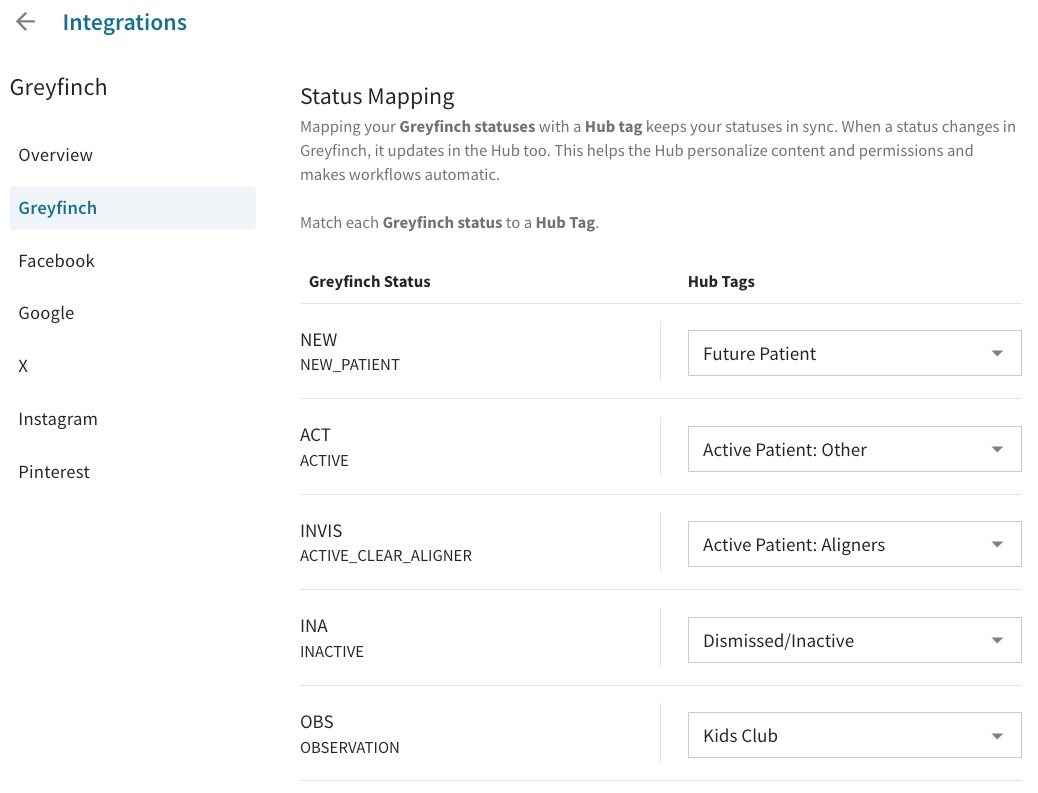The height and width of the screenshot is (793, 1038).
Task: Click the Greyfinch Status column header
Action: pyautogui.click(x=369, y=282)
